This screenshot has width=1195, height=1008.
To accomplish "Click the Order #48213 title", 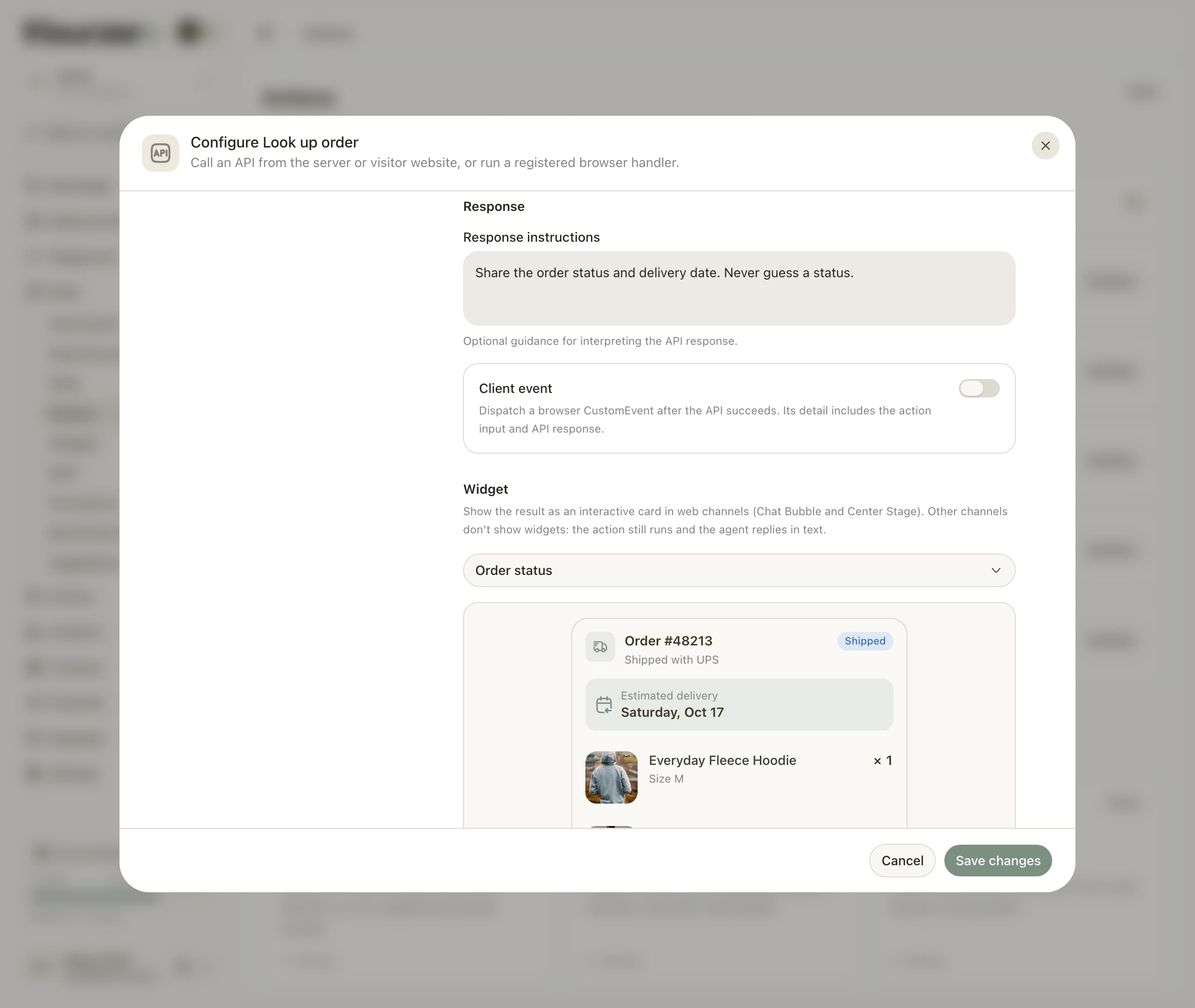I will coord(668,641).
